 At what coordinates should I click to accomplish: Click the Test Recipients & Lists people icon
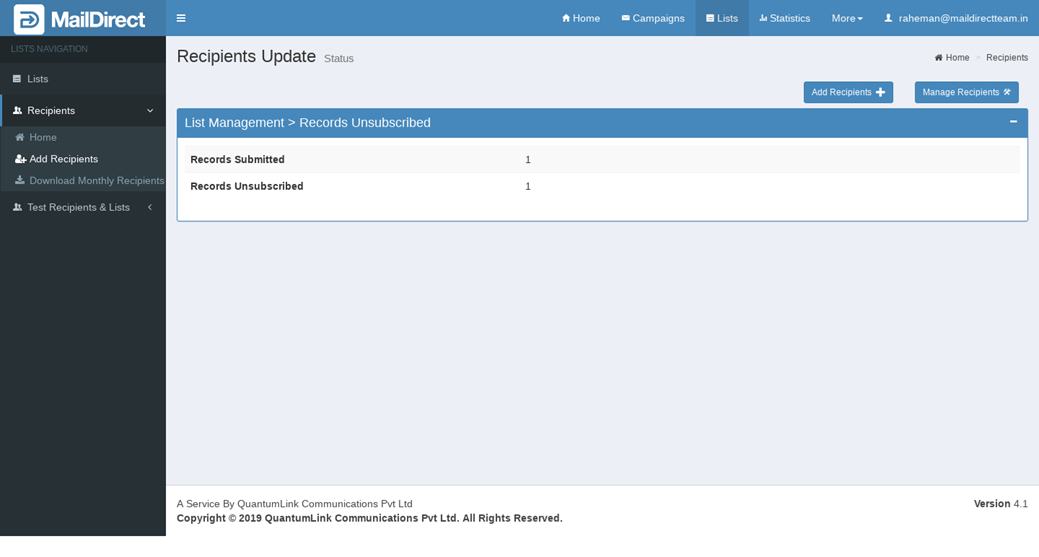pos(17,207)
